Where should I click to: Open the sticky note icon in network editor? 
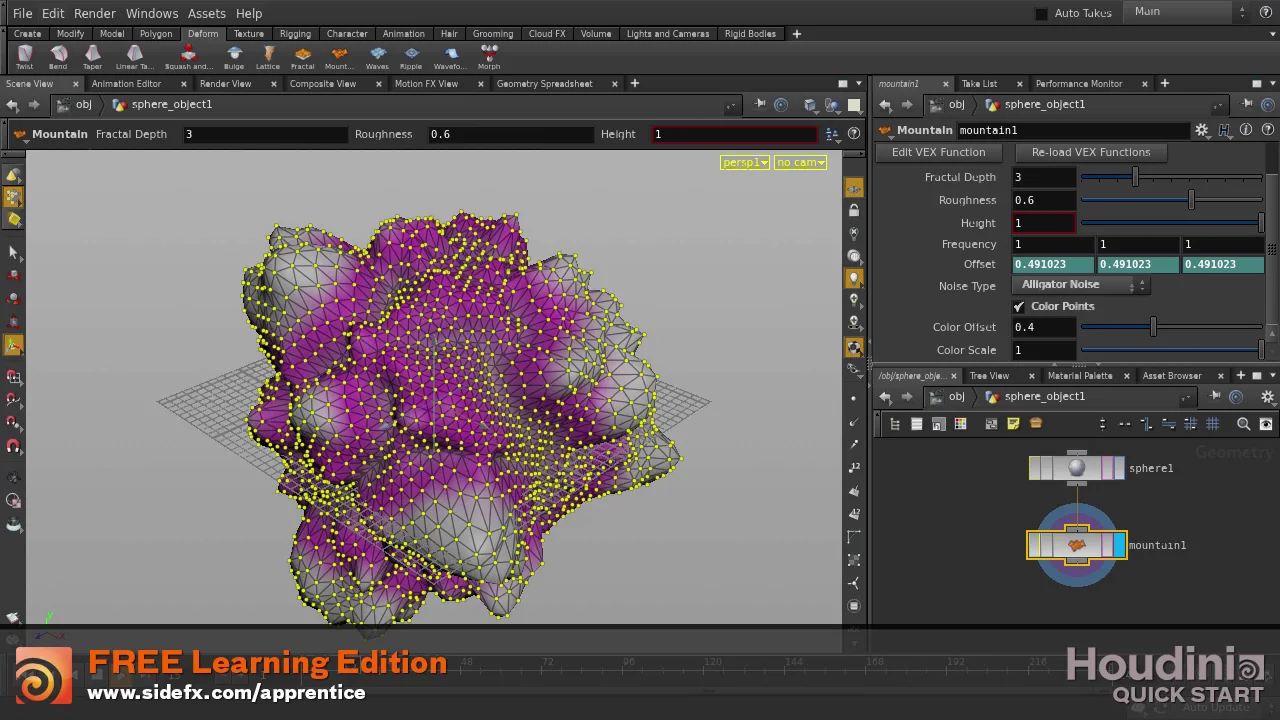click(1013, 424)
